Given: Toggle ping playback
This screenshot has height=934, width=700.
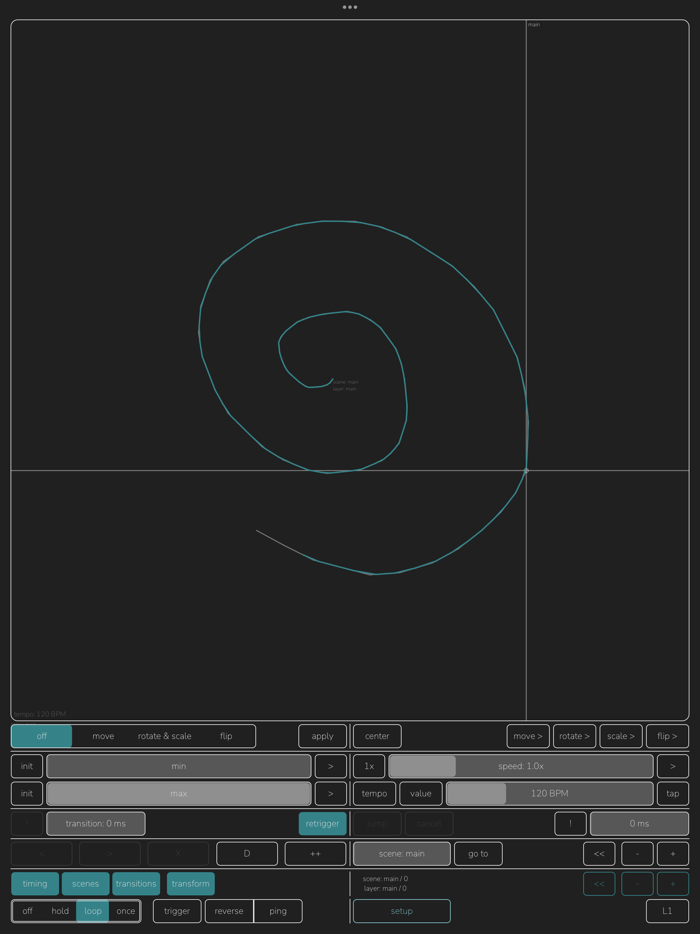Looking at the screenshot, I should (278, 911).
